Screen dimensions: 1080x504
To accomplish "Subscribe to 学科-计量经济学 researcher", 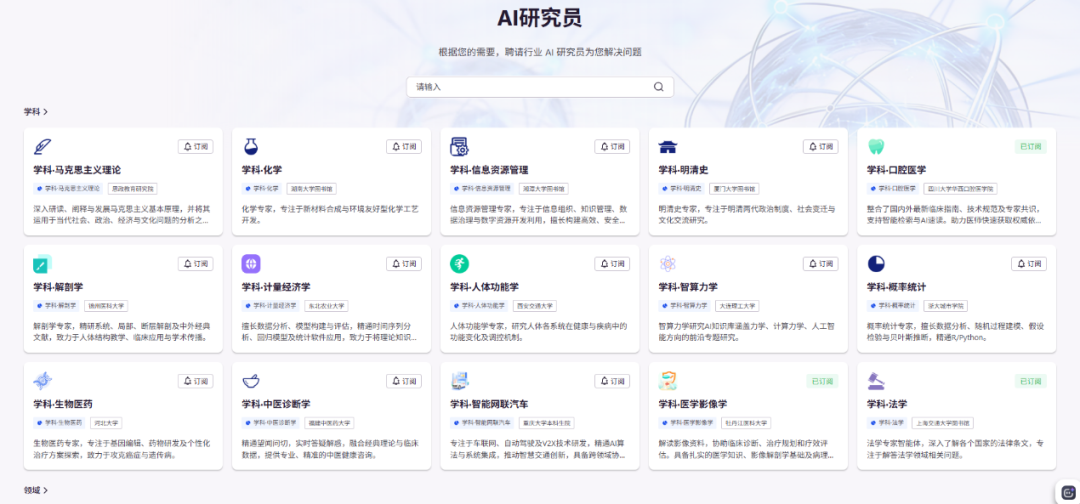I will pyautogui.click(x=404, y=264).
